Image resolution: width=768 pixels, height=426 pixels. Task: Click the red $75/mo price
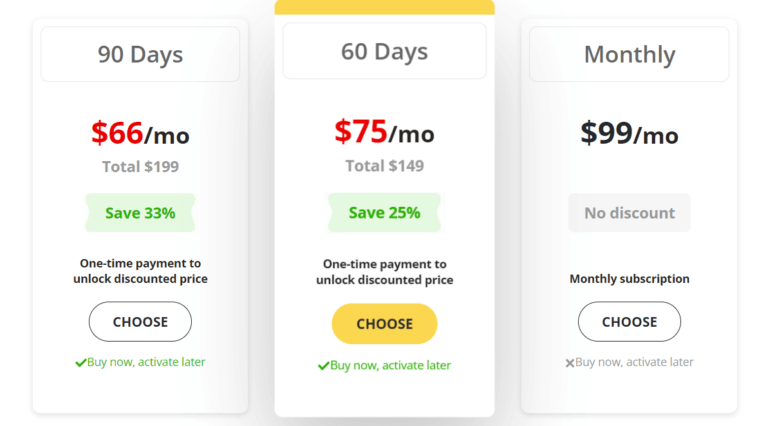pyautogui.click(x=384, y=132)
